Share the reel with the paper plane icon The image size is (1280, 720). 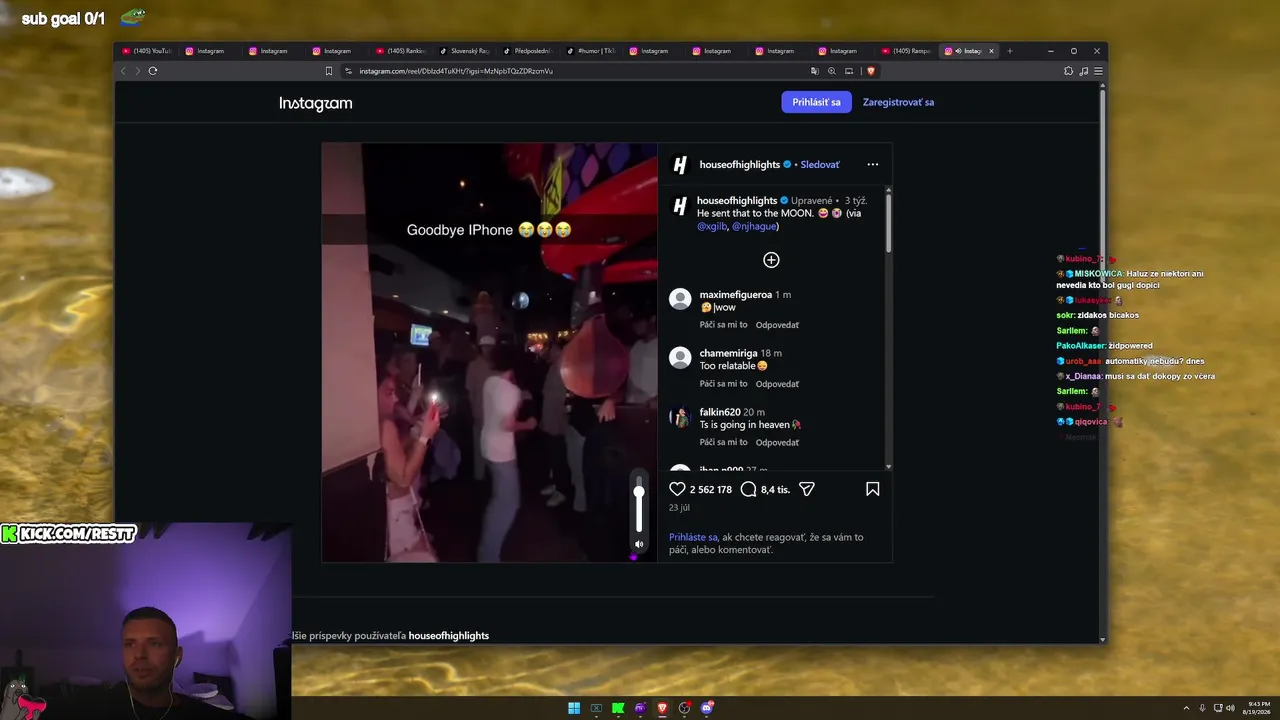click(x=807, y=489)
